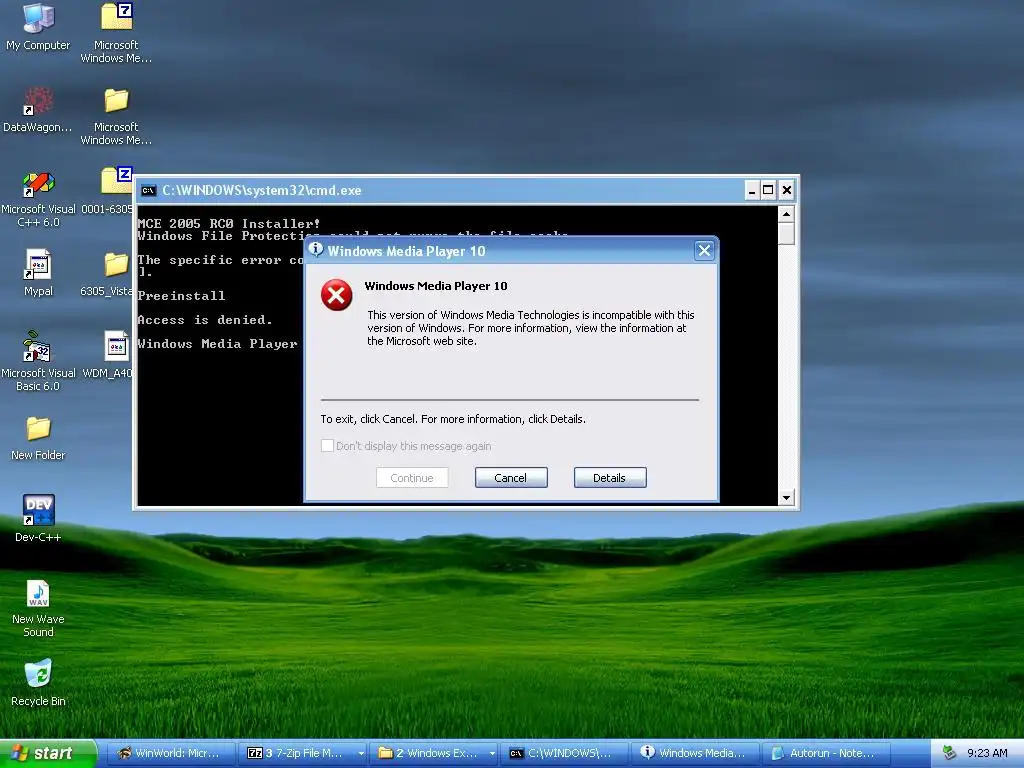Tick "Don't display this message again" checkbox
1024x768 pixels.
[x=327, y=445]
